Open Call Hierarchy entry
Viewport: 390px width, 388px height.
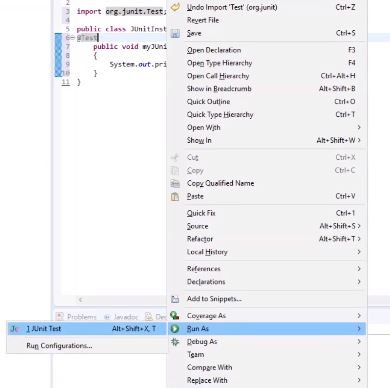(267, 76)
